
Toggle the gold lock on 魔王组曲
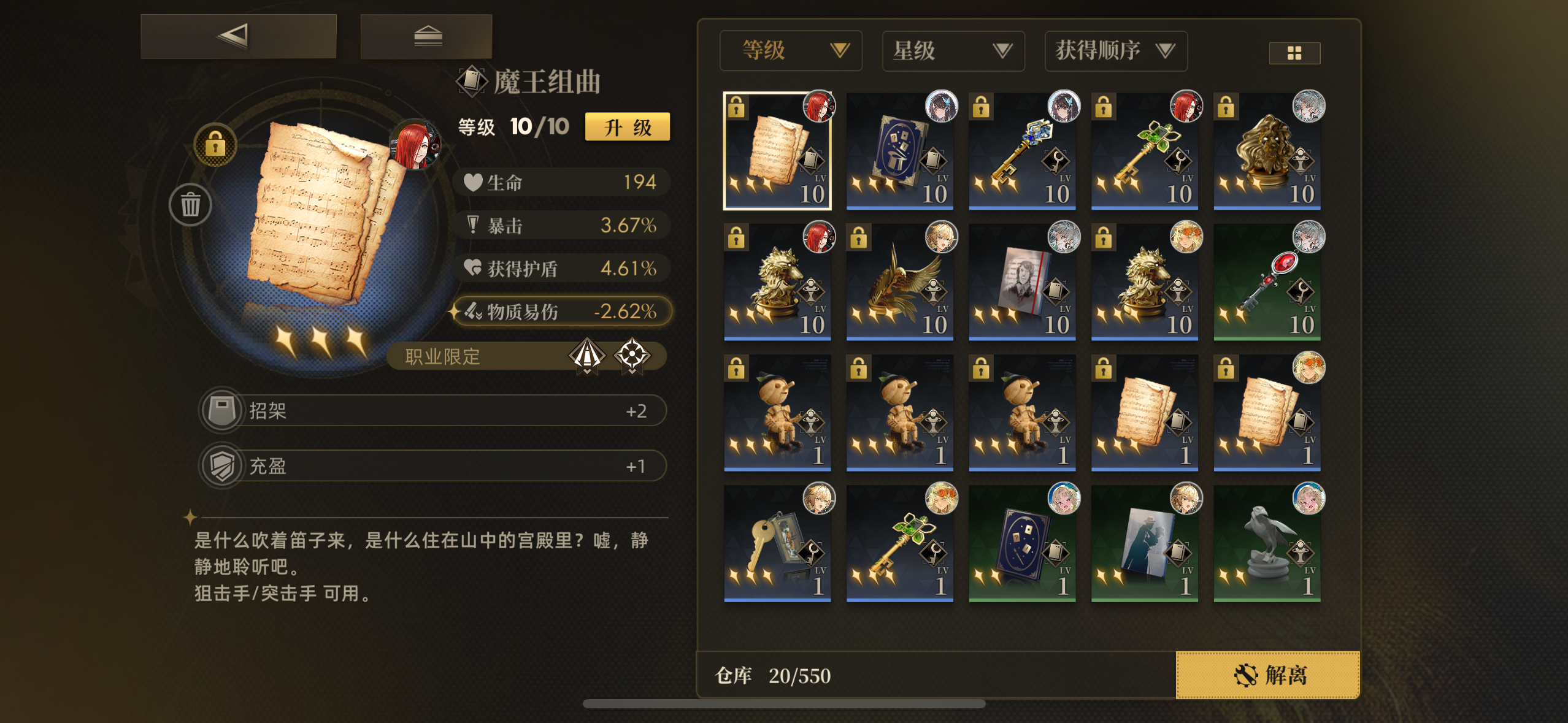215,145
